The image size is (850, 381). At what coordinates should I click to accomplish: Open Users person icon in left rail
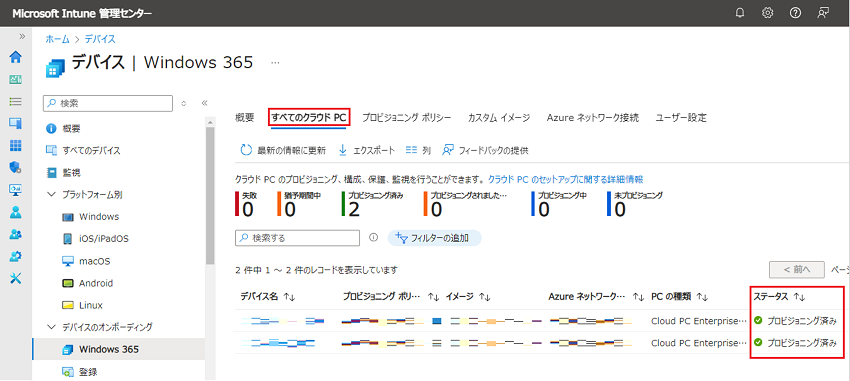(x=16, y=212)
